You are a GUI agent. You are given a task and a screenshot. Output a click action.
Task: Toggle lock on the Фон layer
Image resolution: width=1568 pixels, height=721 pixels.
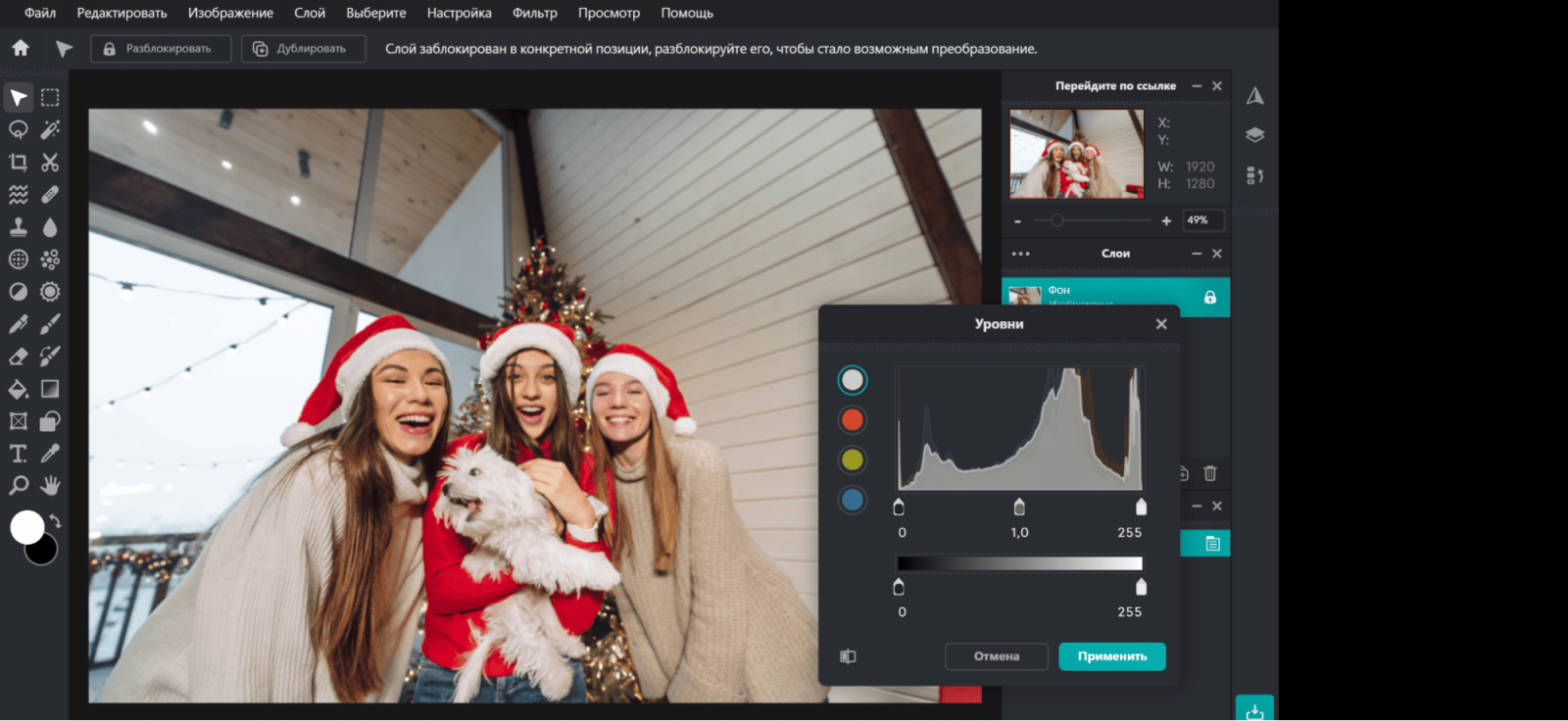pos(1210,297)
